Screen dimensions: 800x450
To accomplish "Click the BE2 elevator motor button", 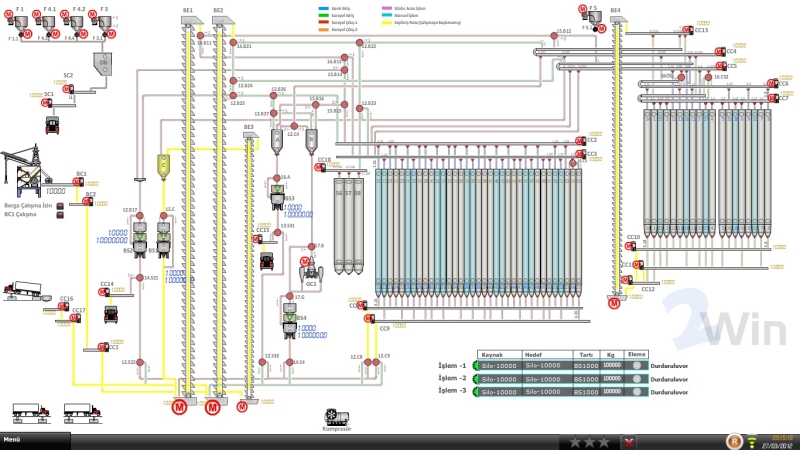I will point(212,407).
